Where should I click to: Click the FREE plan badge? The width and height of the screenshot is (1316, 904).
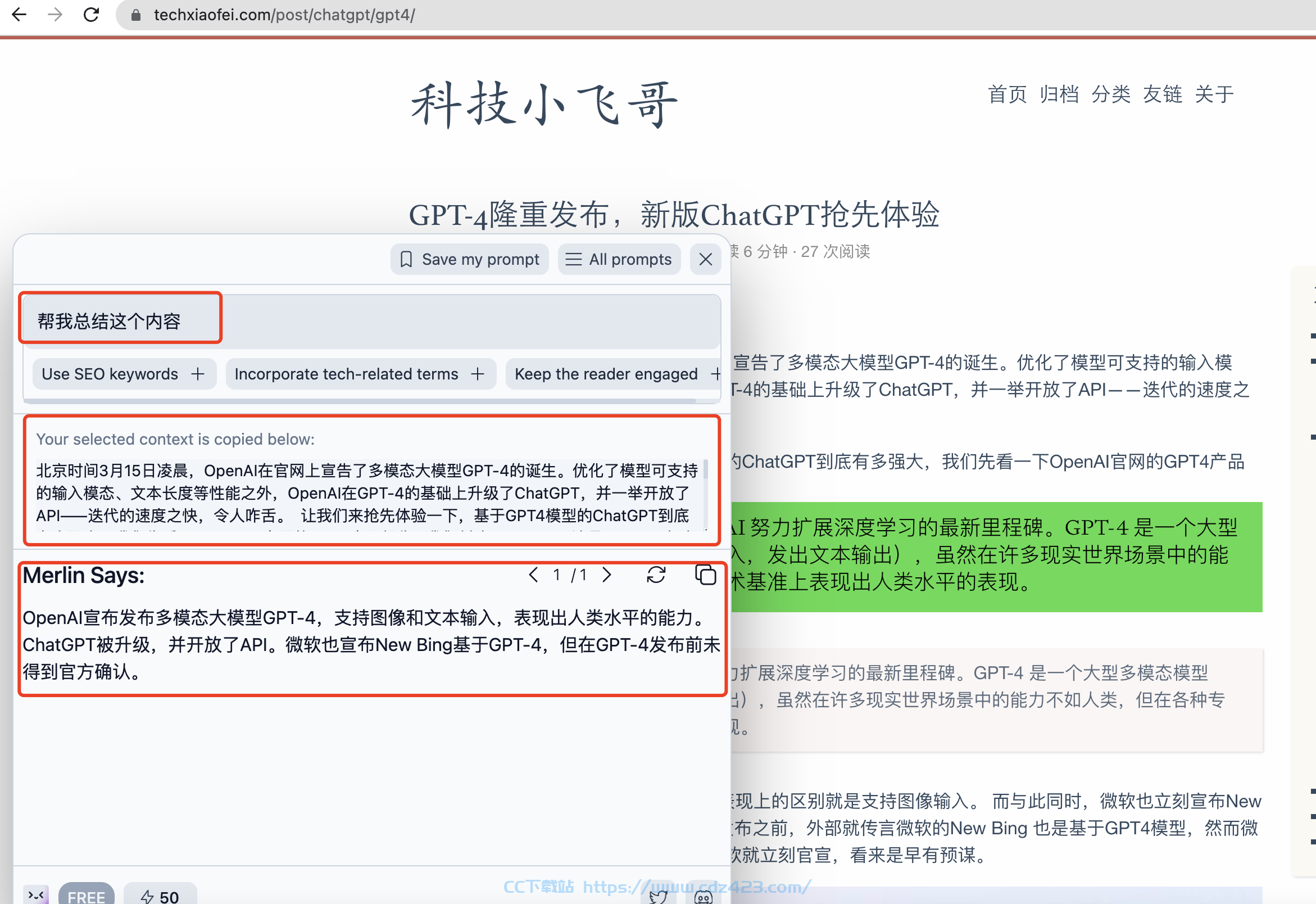click(86, 894)
